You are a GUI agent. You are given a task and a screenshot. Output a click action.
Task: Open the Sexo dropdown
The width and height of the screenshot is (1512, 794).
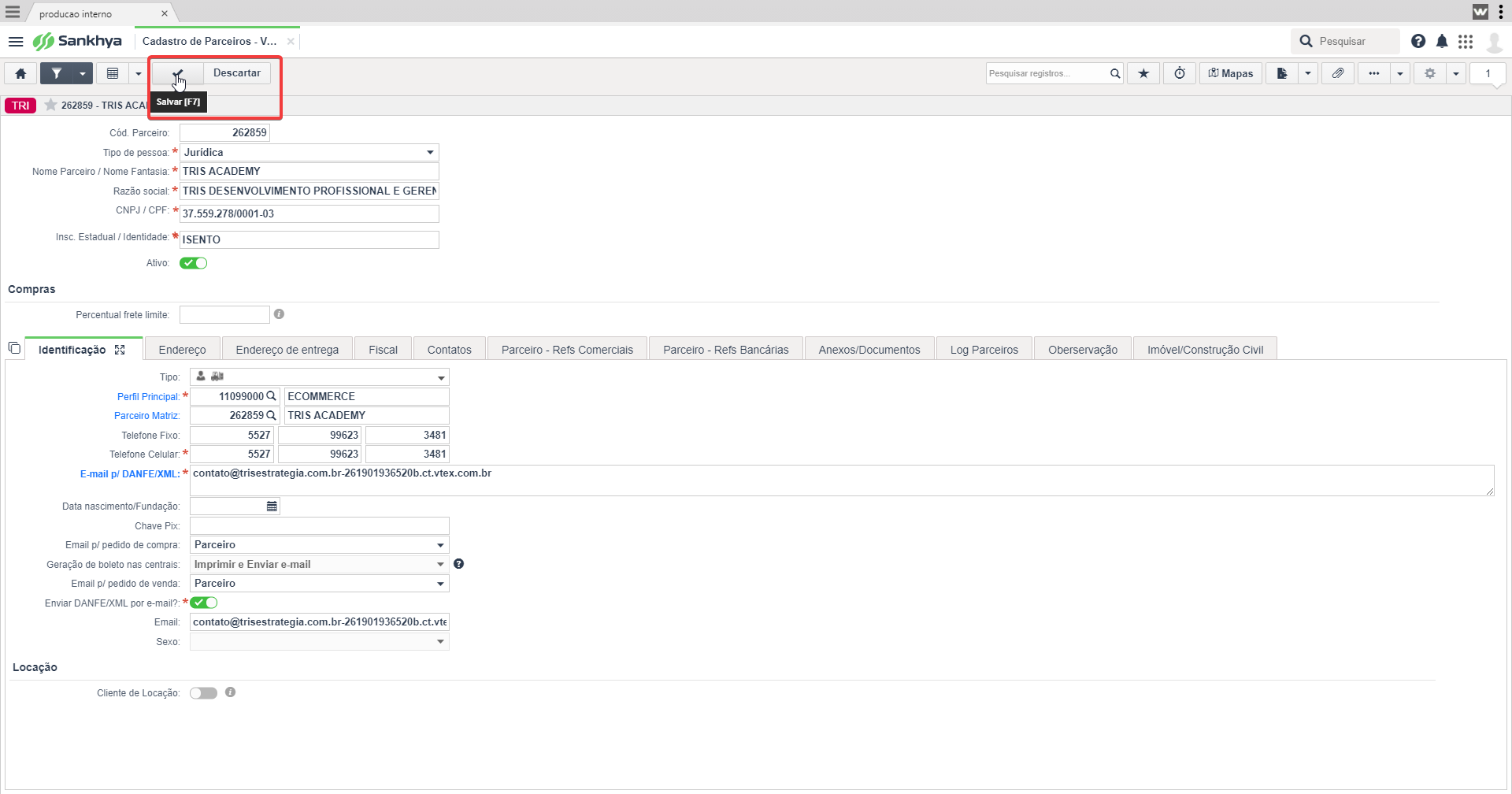[x=319, y=642]
